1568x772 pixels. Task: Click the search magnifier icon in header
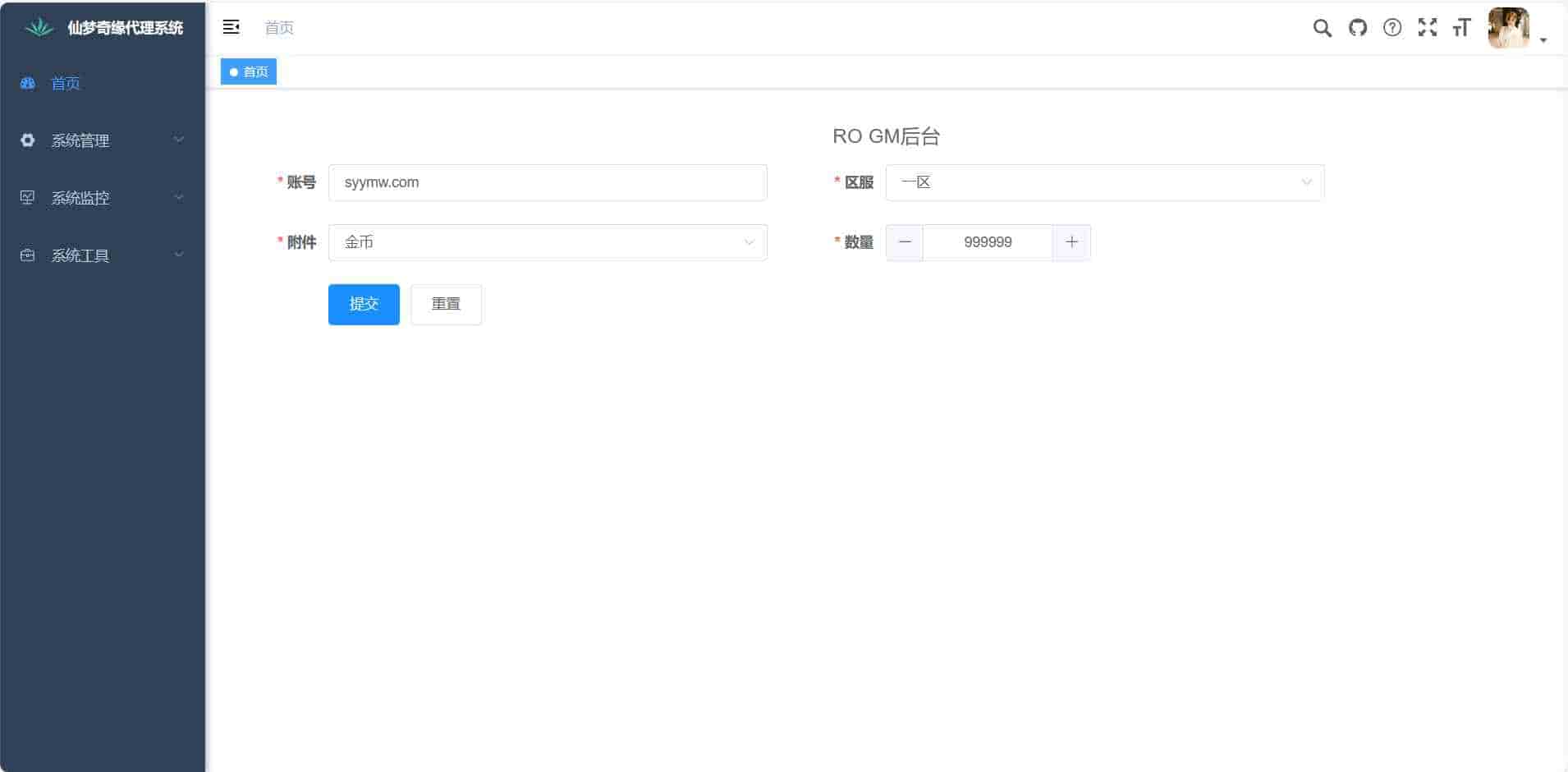click(1322, 28)
